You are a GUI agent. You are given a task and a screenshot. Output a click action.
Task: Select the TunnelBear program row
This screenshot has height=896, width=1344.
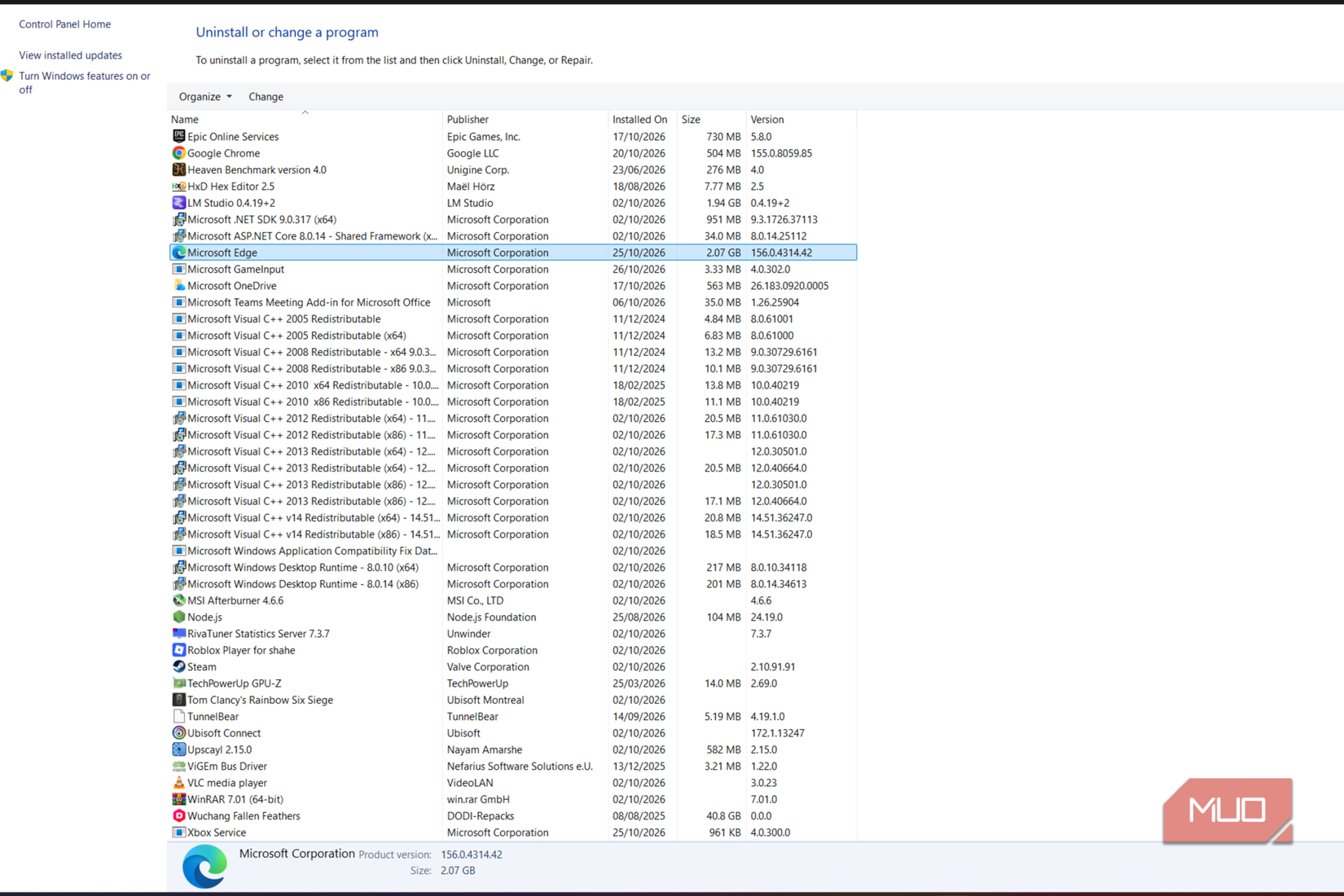(x=513, y=716)
